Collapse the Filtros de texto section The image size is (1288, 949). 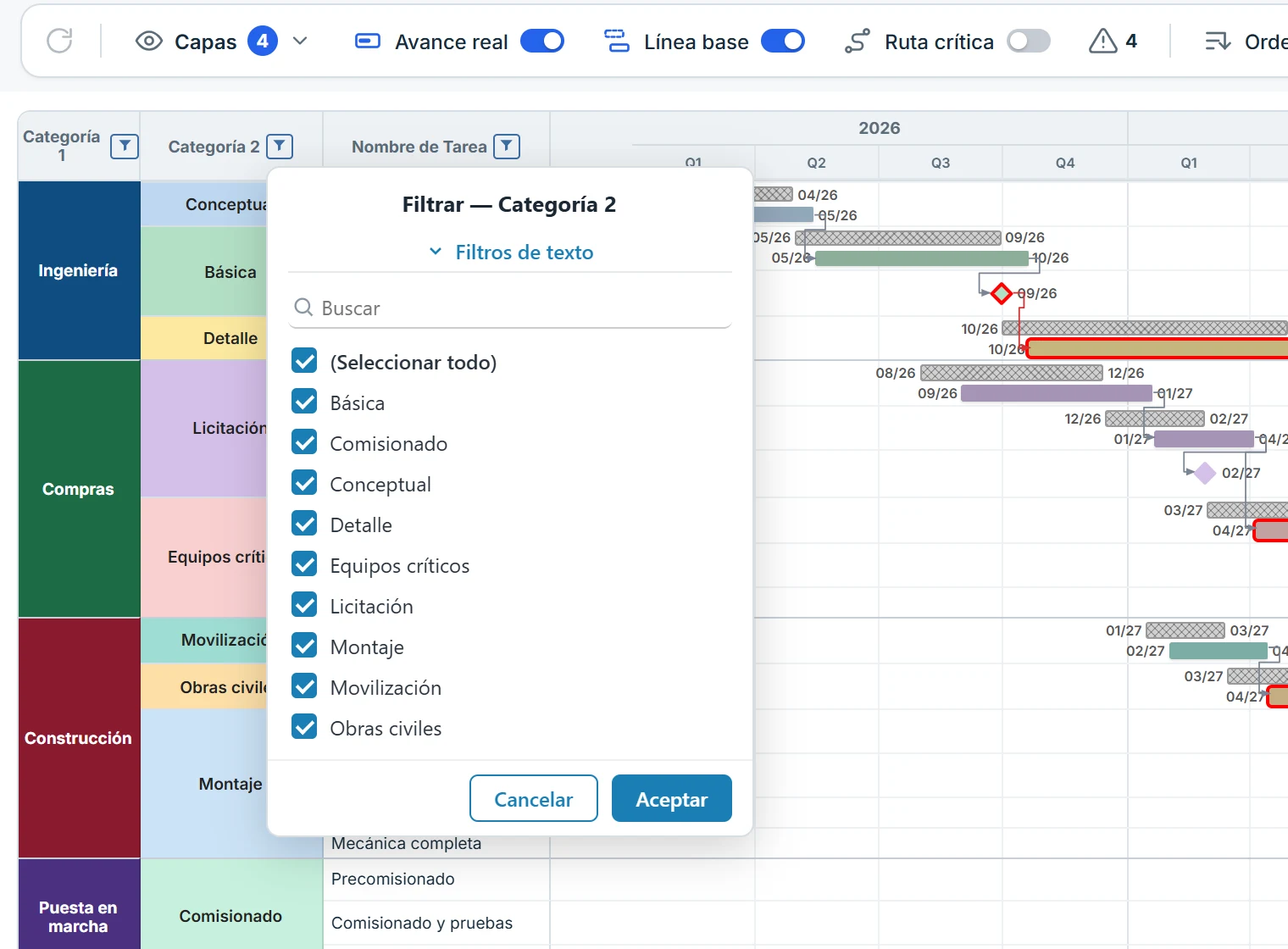(511, 252)
